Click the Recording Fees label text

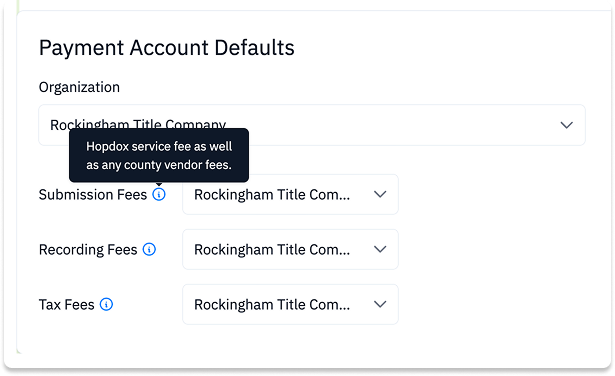[x=88, y=249]
